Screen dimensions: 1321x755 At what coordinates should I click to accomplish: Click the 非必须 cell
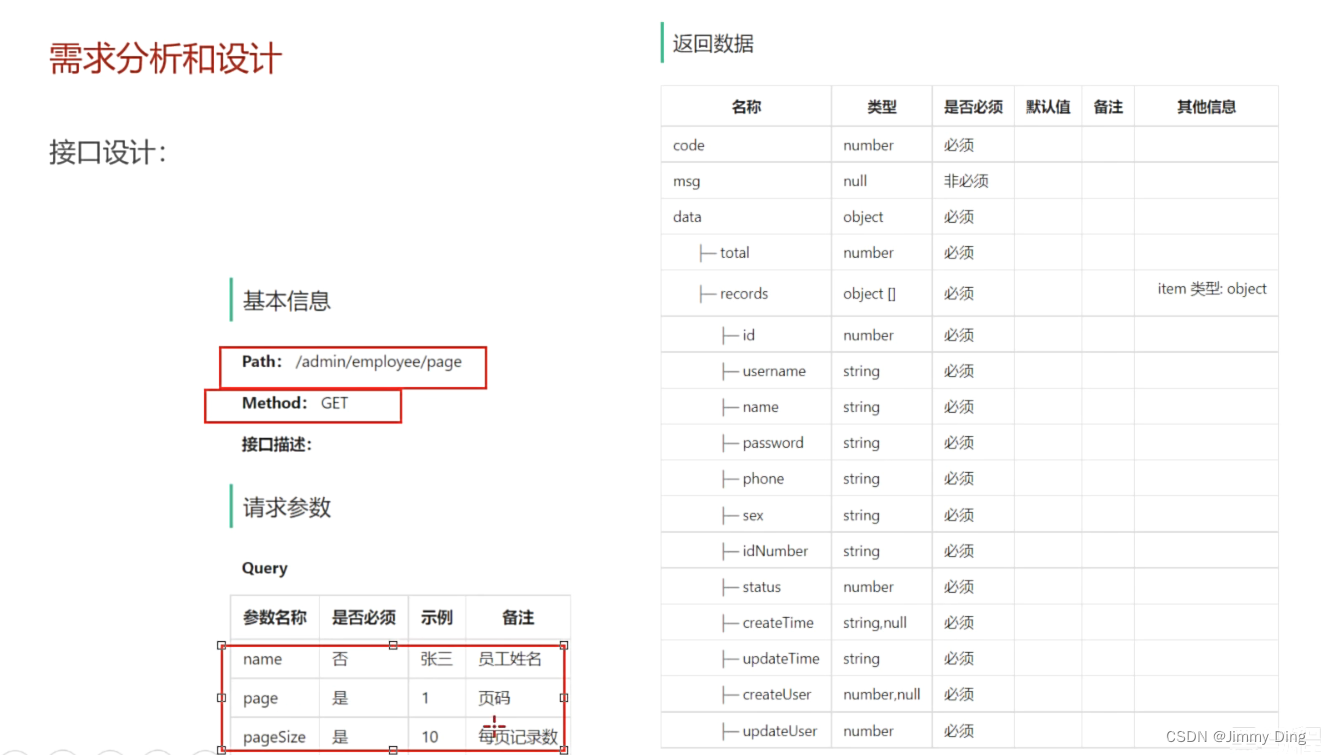(966, 181)
